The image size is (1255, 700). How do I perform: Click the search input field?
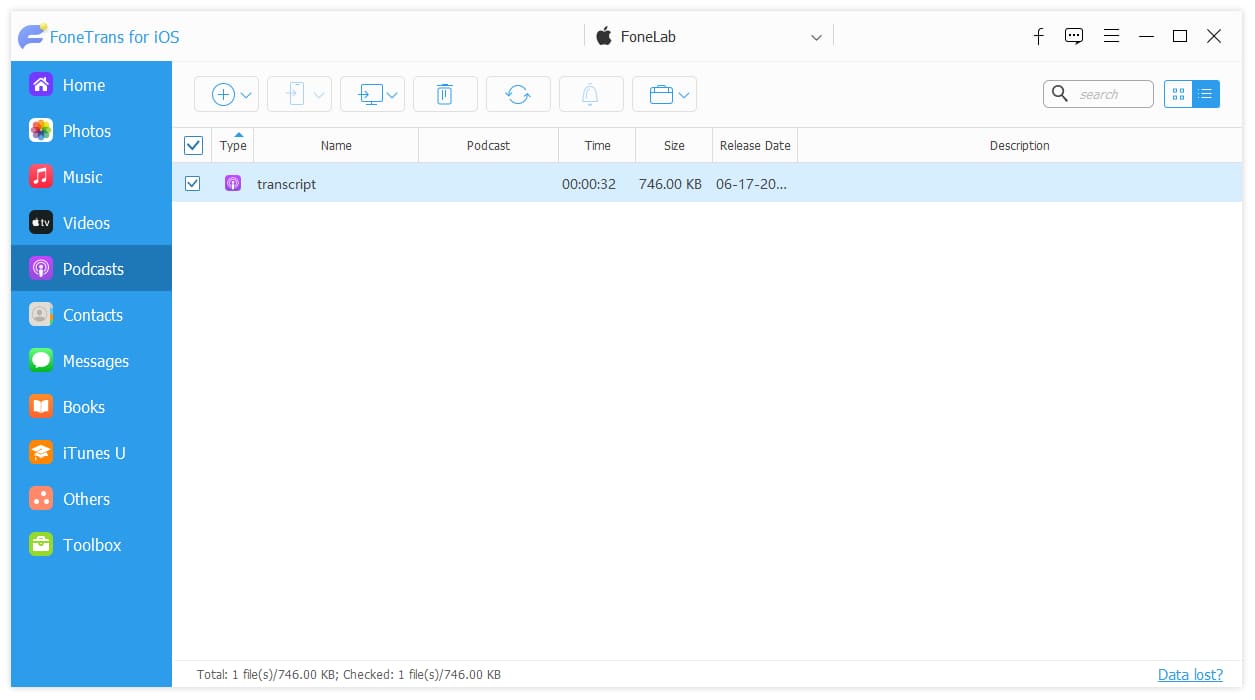(x=1098, y=94)
